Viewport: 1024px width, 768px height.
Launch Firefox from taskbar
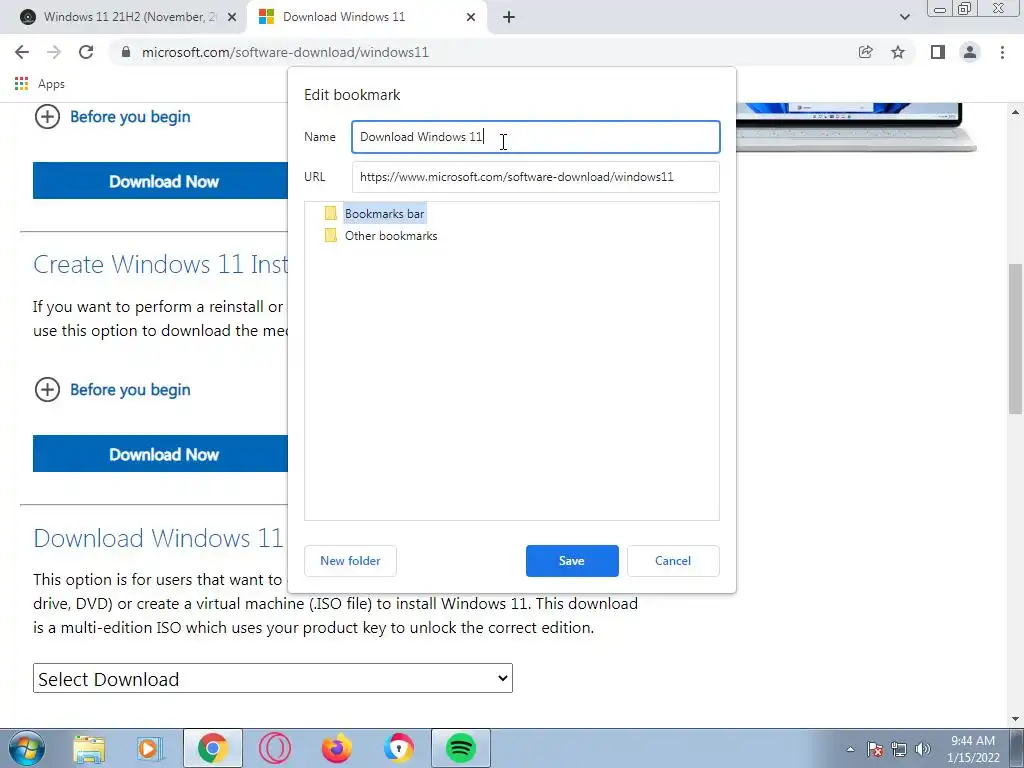click(x=336, y=748)
